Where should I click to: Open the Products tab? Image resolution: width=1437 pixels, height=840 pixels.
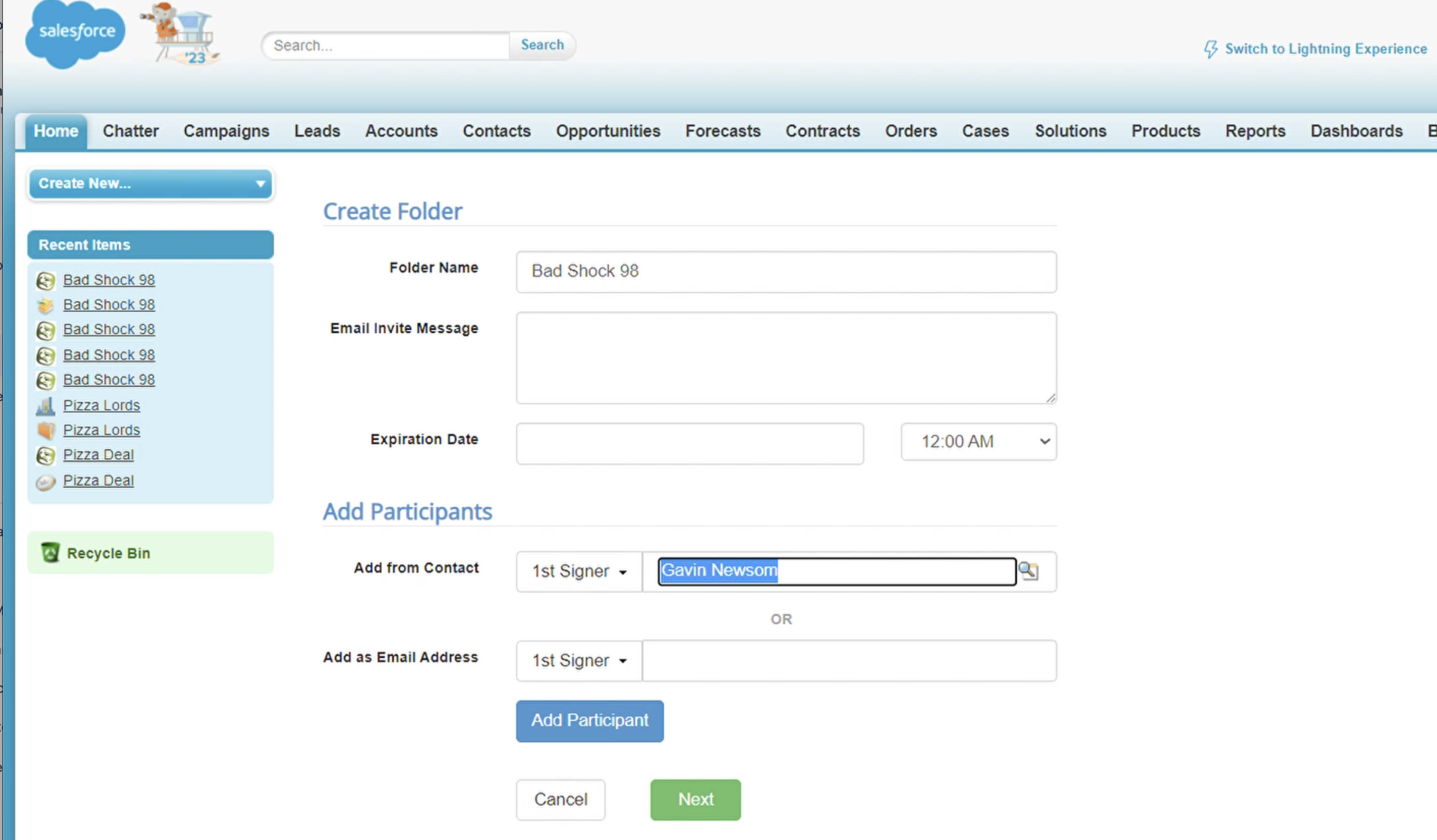(x=1166, y=131)
